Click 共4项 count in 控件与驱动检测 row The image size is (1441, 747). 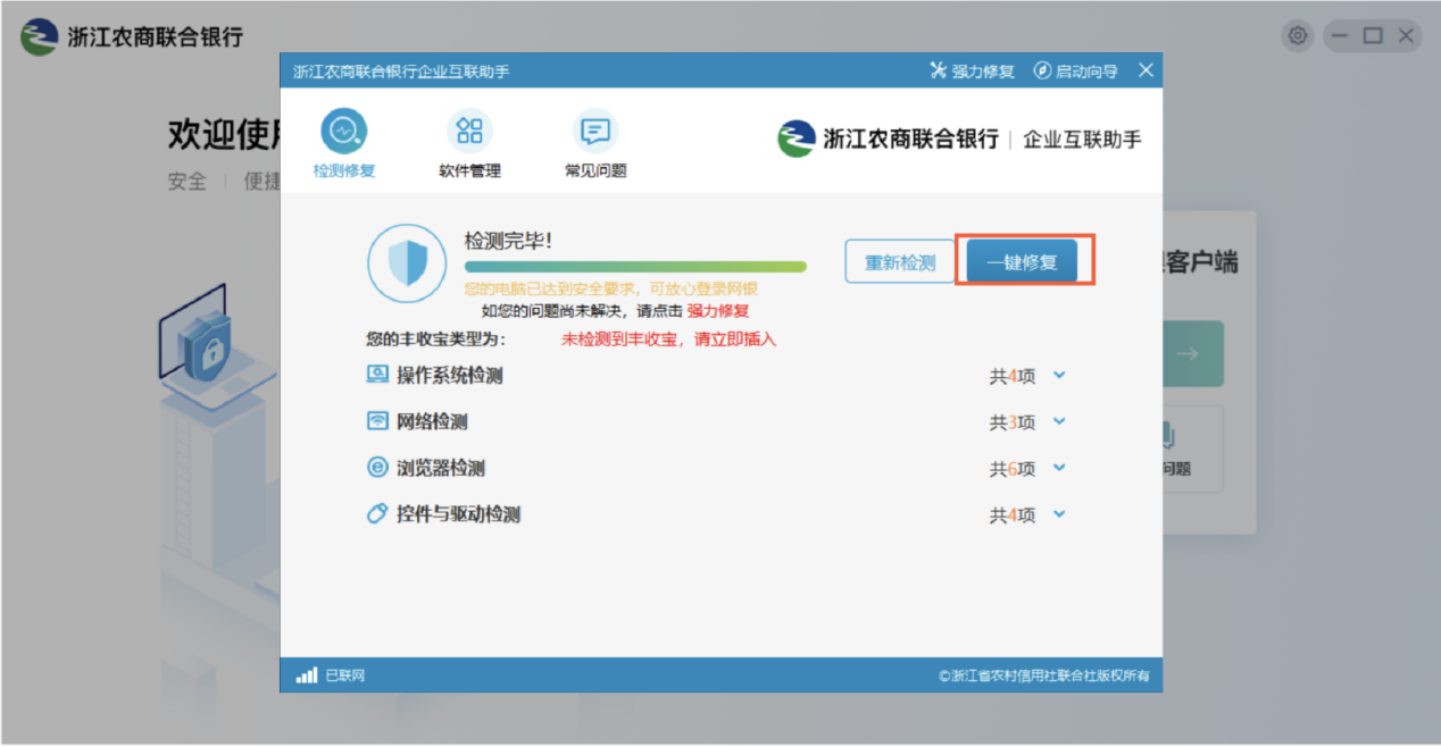click(x=1013, y=516)
